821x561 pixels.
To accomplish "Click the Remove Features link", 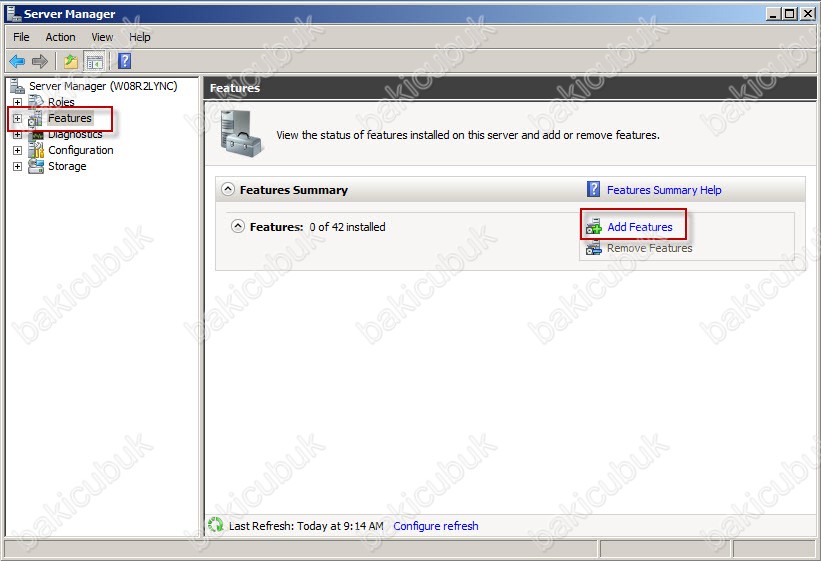I will click(x=650, y=248).
